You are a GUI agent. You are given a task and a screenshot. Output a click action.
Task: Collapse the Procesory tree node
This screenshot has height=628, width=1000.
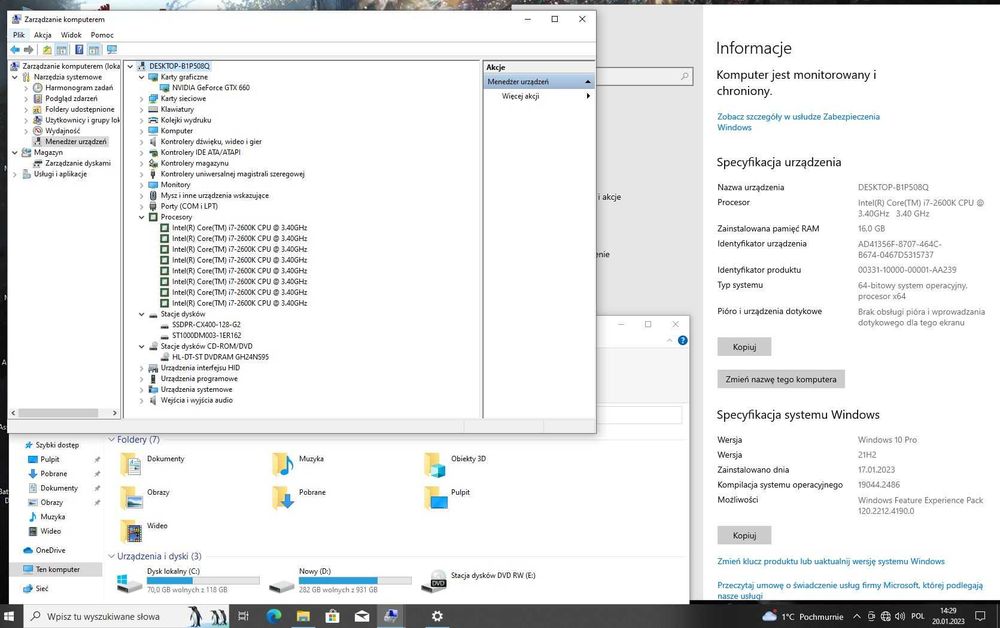[x=142, y=217]
